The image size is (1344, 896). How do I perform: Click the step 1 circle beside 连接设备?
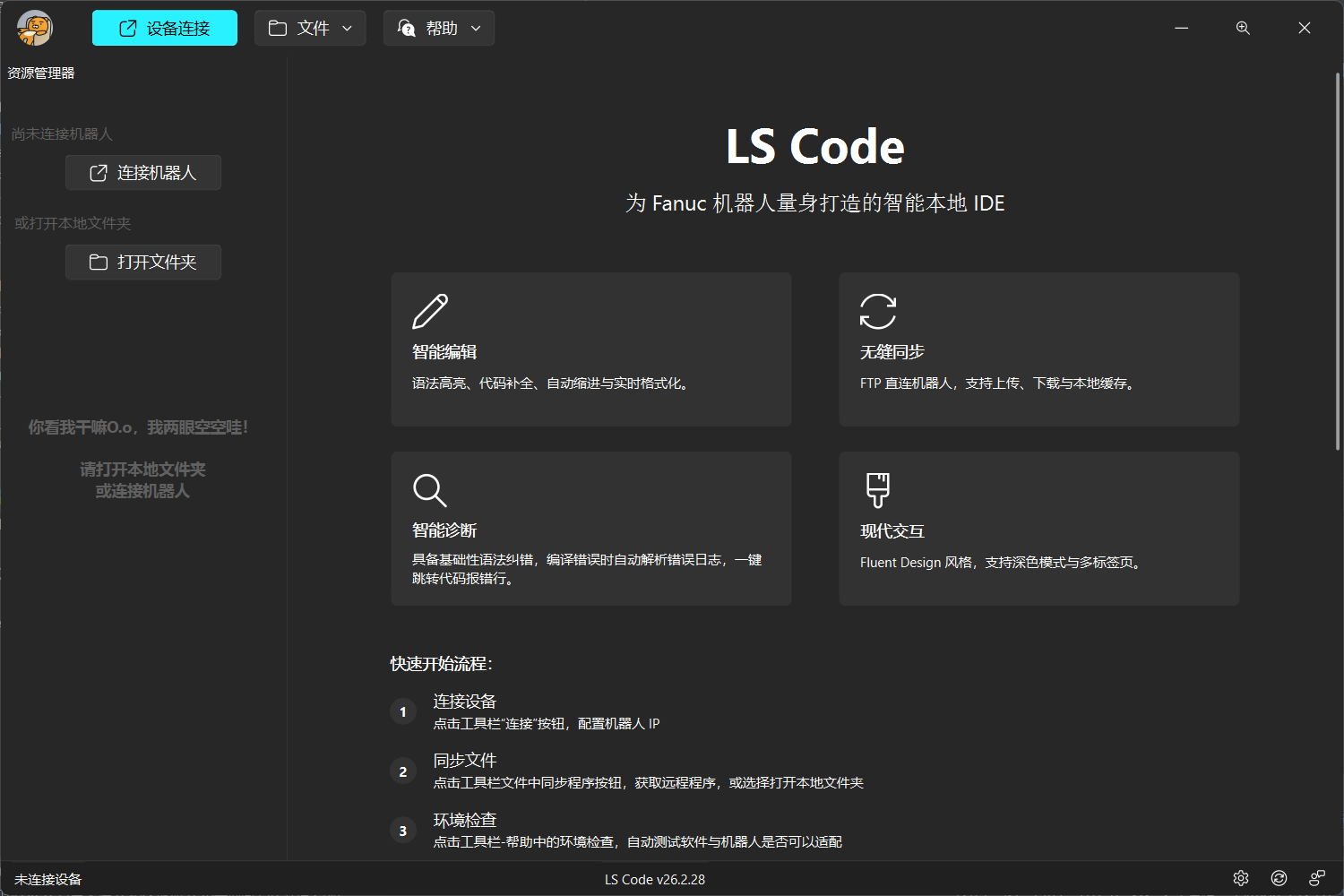click(403, 711)
